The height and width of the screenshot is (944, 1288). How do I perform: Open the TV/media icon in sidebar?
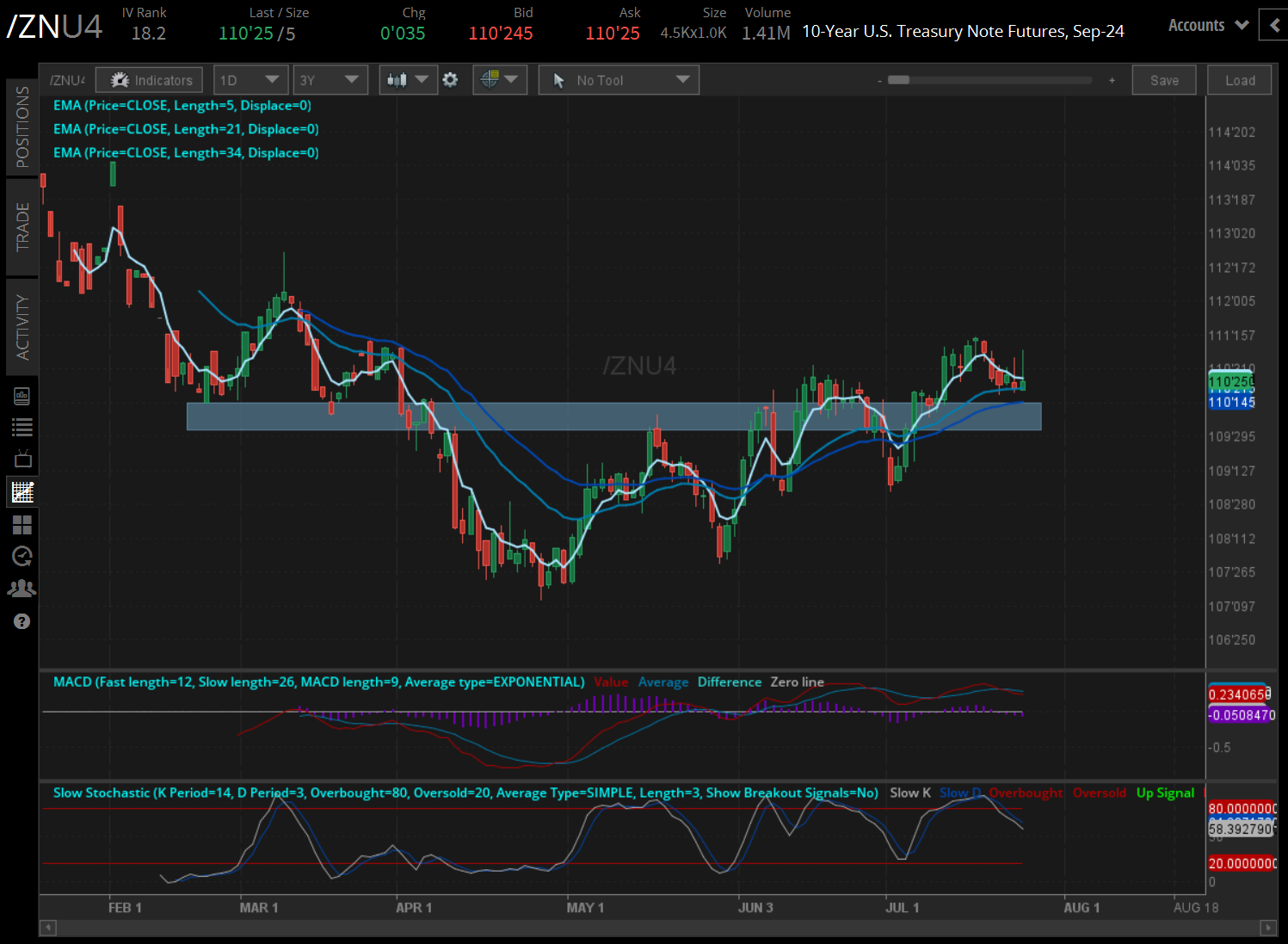pyautogui.click(x=22, y=459)
